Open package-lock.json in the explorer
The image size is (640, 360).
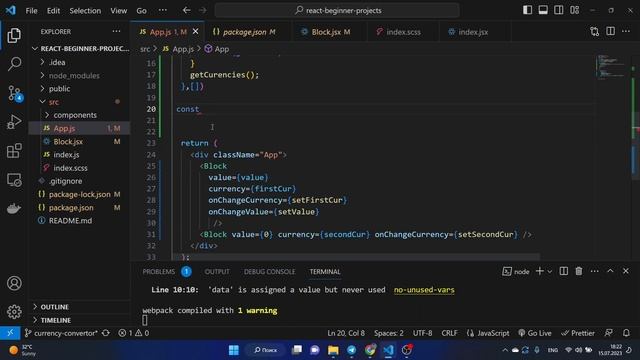pyautogui.click(x=80, y=194)
